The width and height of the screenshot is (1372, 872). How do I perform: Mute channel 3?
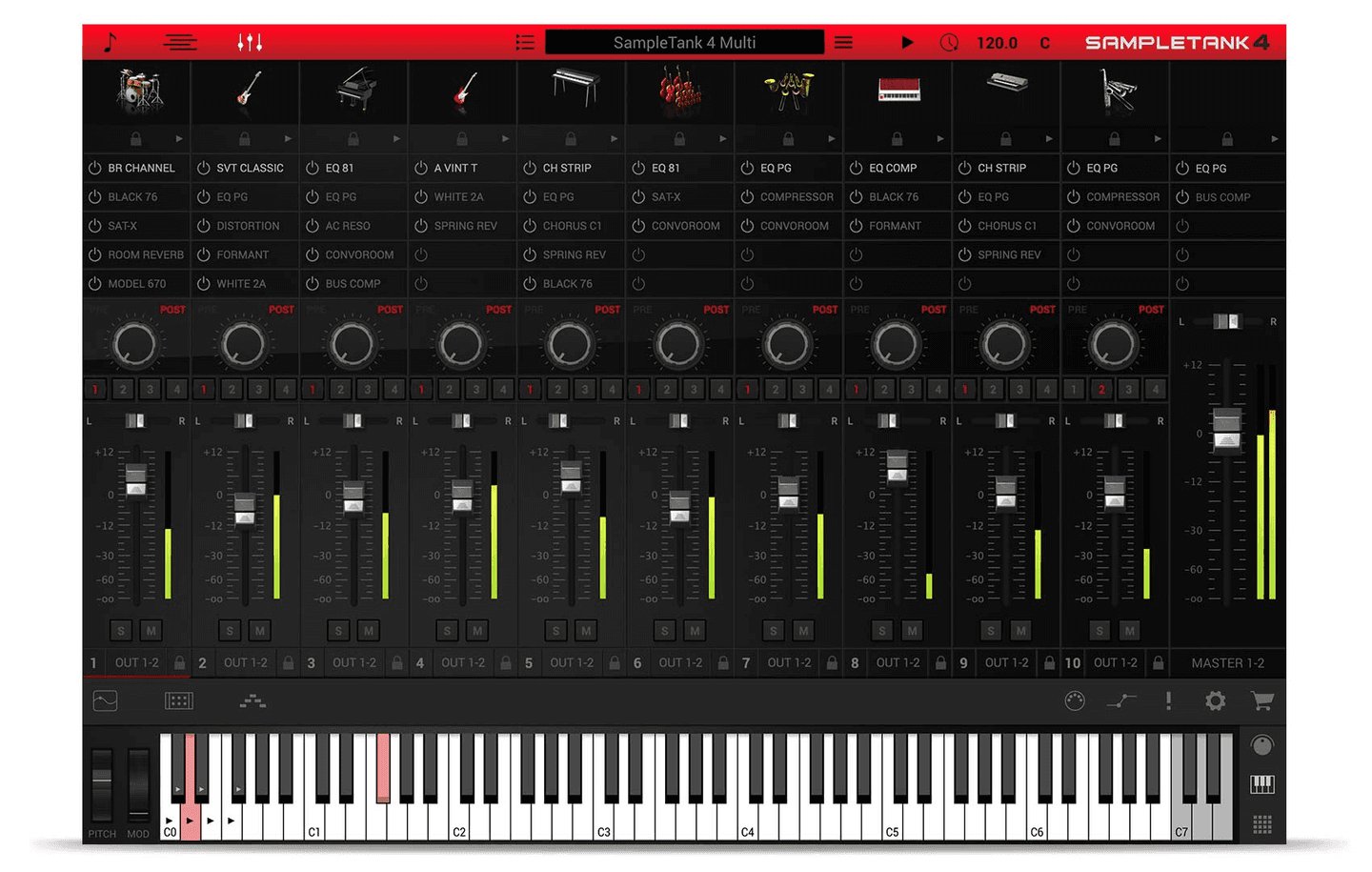(x=369, y=630)
